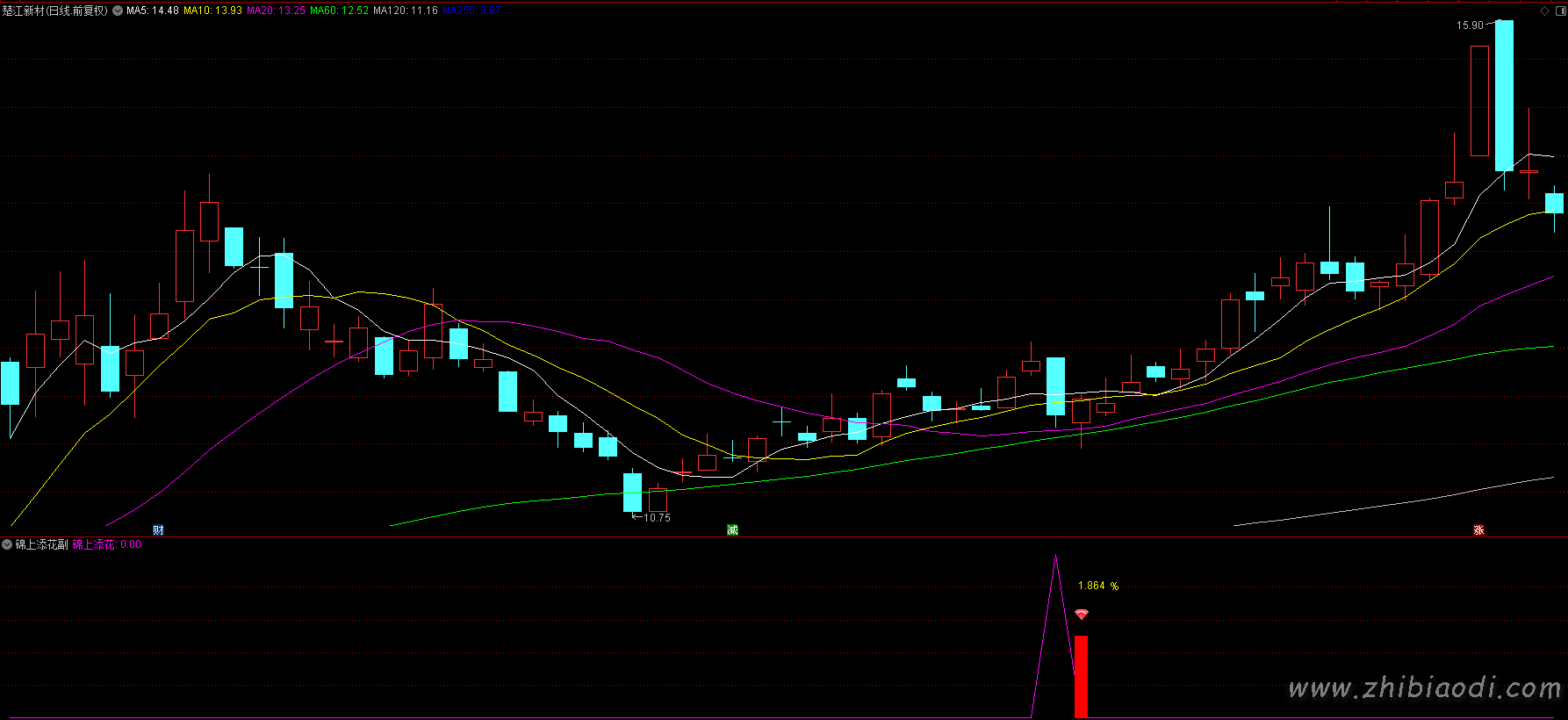The image size is (1568, 720).
Task: Click the red diamond signal icon in sub-chart
Action: [x=1081, y=615]
